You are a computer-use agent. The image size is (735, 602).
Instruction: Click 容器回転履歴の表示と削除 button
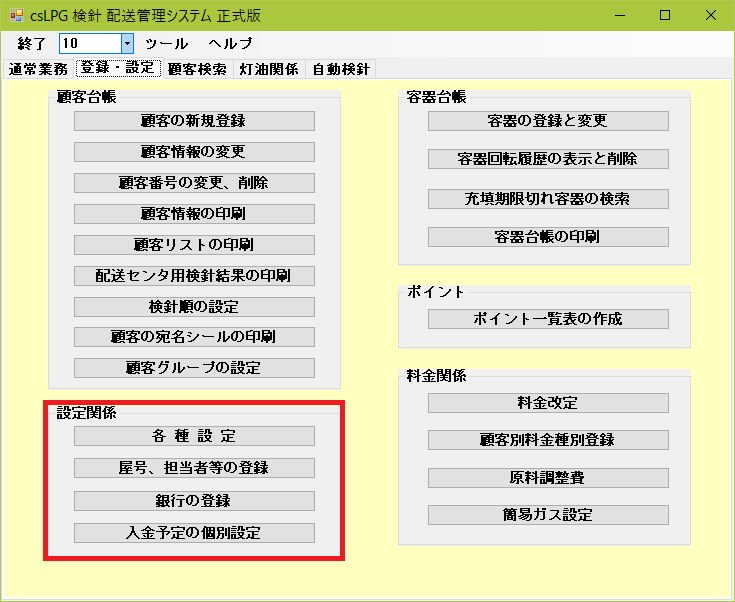click(548, 159)
